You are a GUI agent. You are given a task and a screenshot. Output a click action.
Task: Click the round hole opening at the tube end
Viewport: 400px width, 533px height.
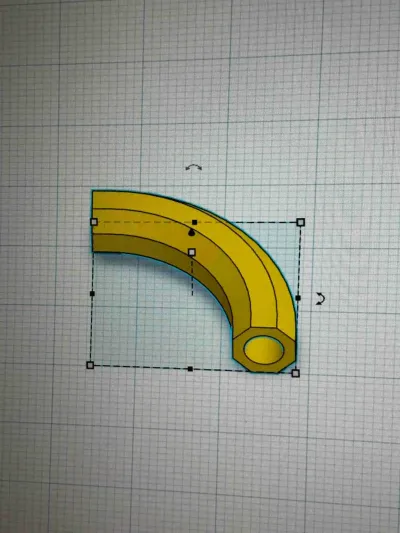point(264,350)
